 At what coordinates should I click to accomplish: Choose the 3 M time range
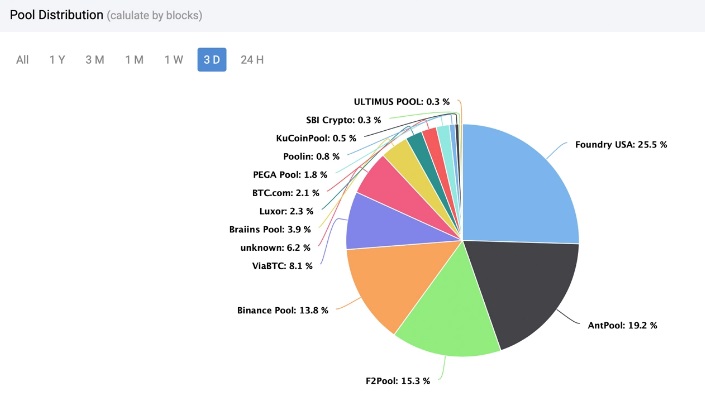point(95,60)
